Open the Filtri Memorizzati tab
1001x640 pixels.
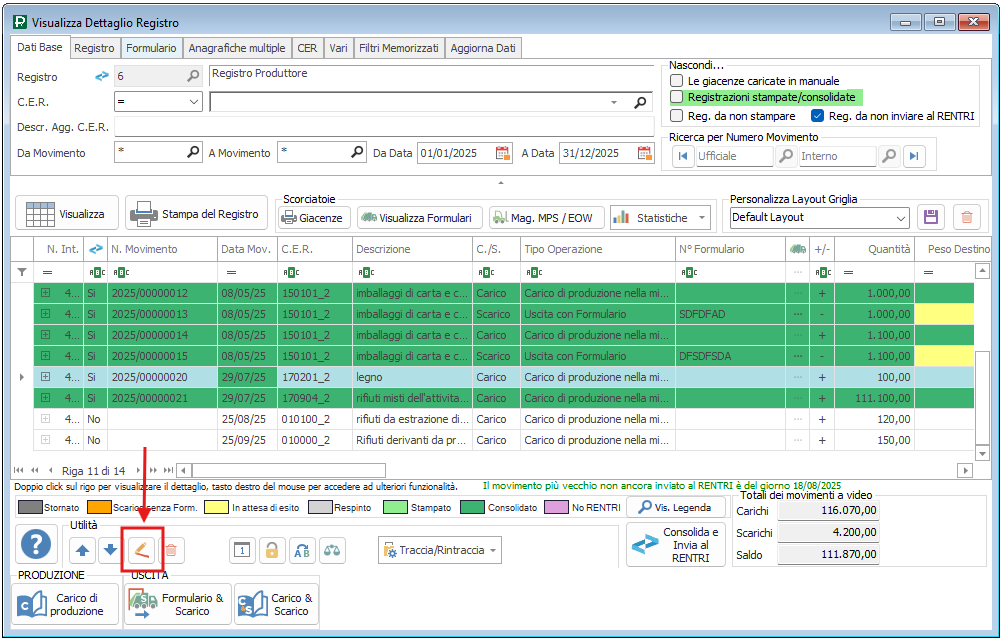[398, 48]
